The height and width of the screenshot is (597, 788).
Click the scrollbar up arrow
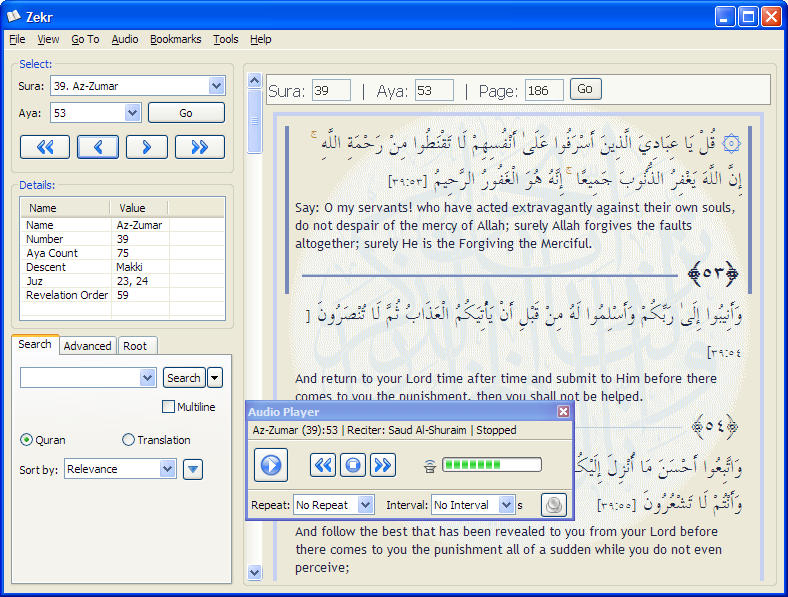(255, 80)
